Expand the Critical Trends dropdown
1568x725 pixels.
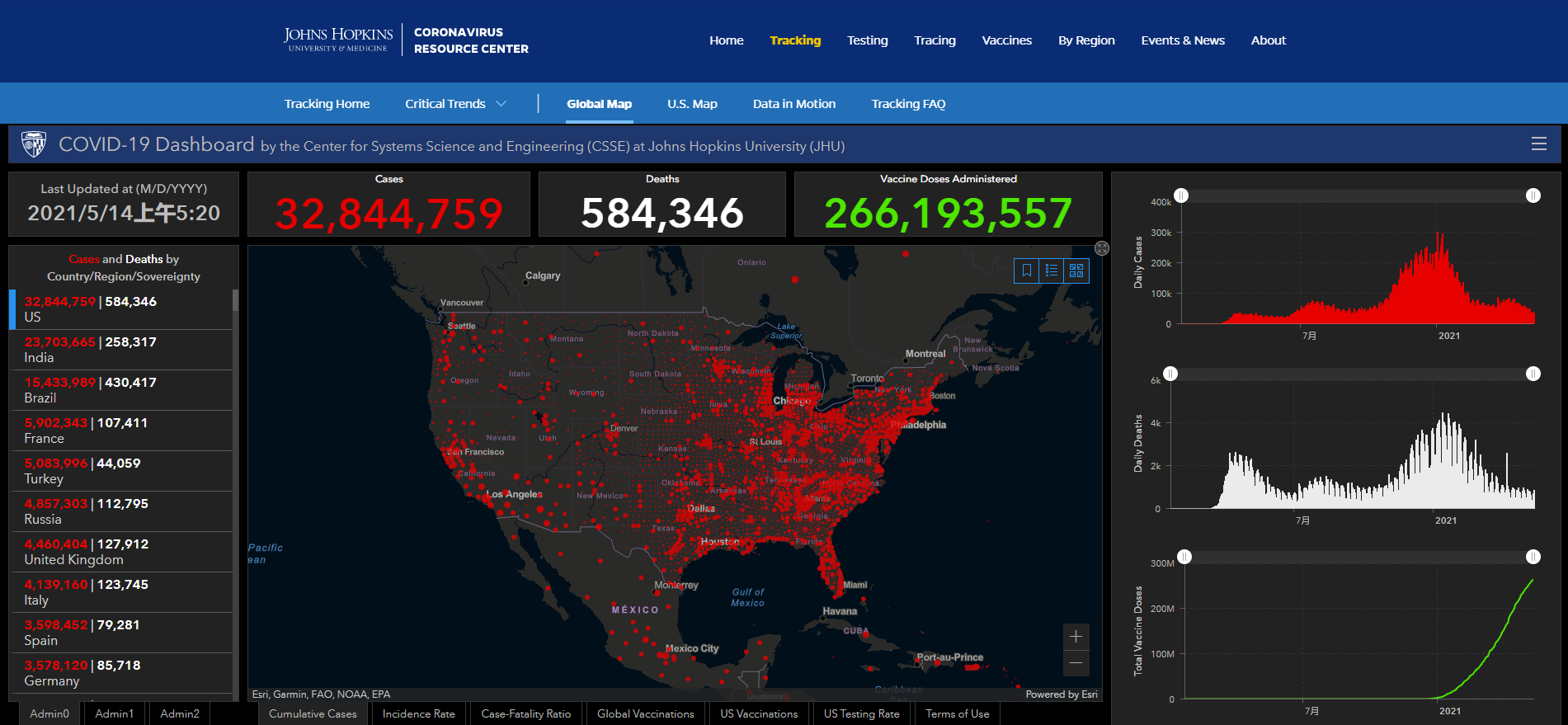455,104
